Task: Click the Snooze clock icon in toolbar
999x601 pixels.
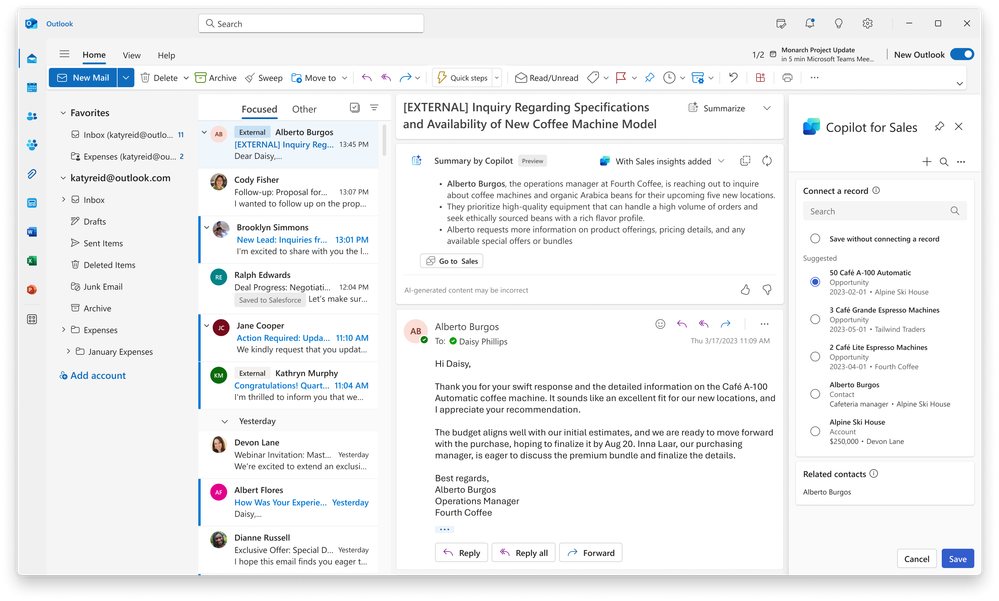Action: tap(669, 78)
